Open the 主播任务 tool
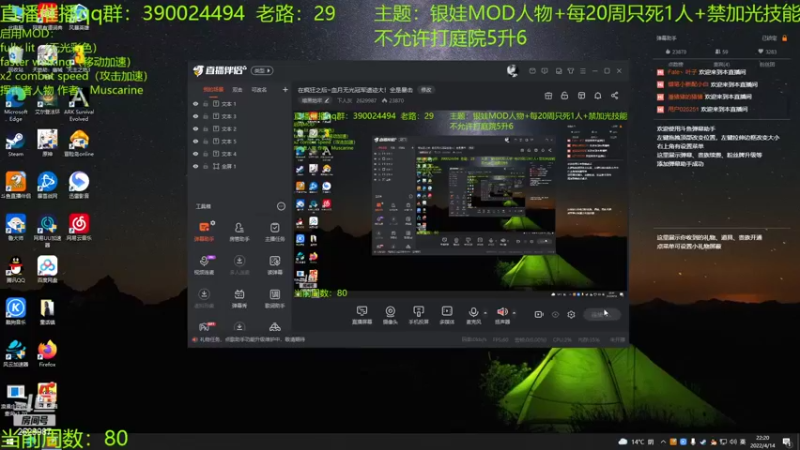 pos(274,231)
